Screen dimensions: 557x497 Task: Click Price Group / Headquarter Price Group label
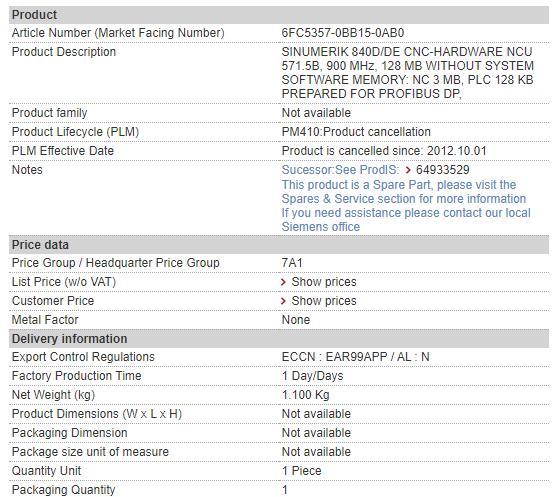point(115,263)
